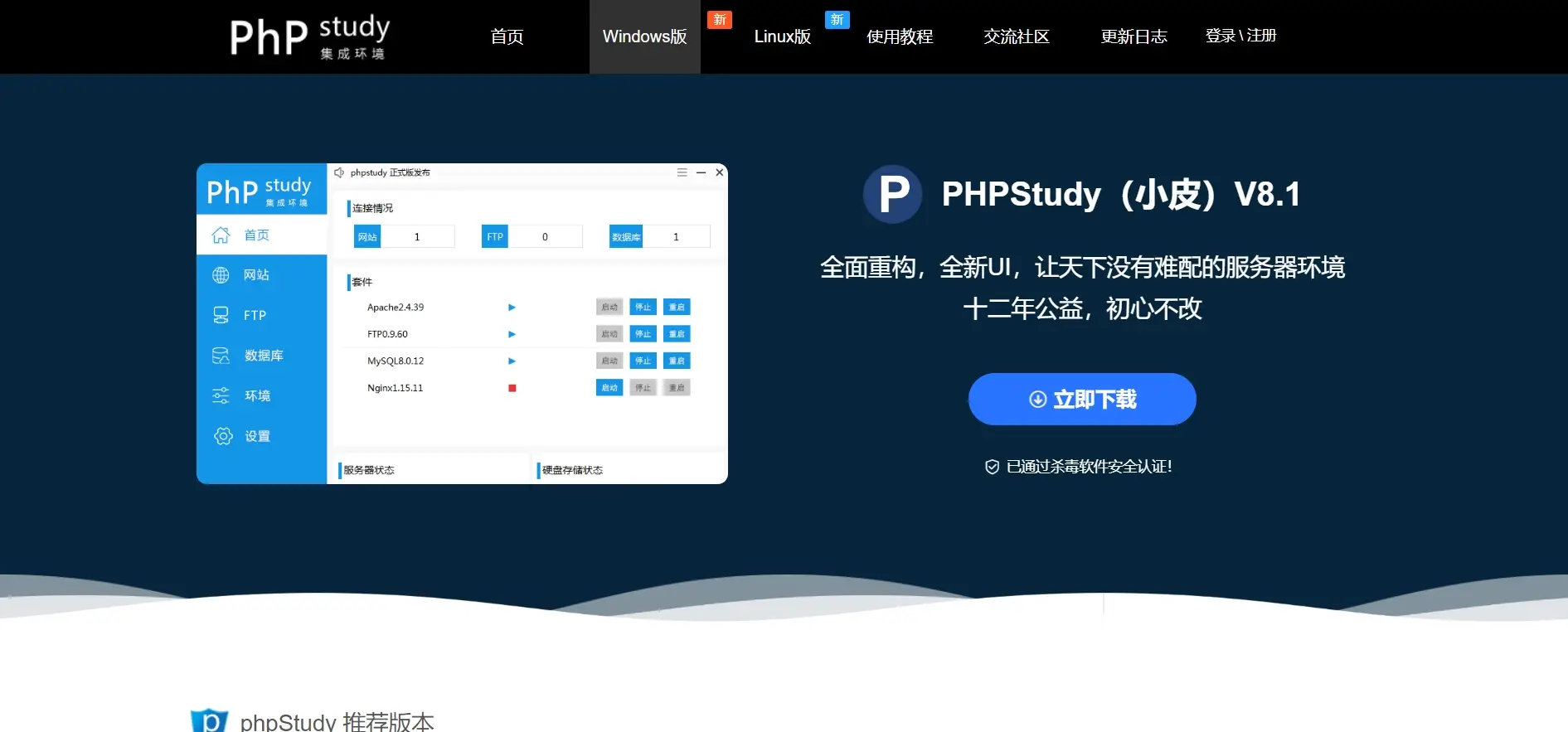The image size is (1568, 732).
Task: Go to the 更新日志 page
Action: point(1134,36)
